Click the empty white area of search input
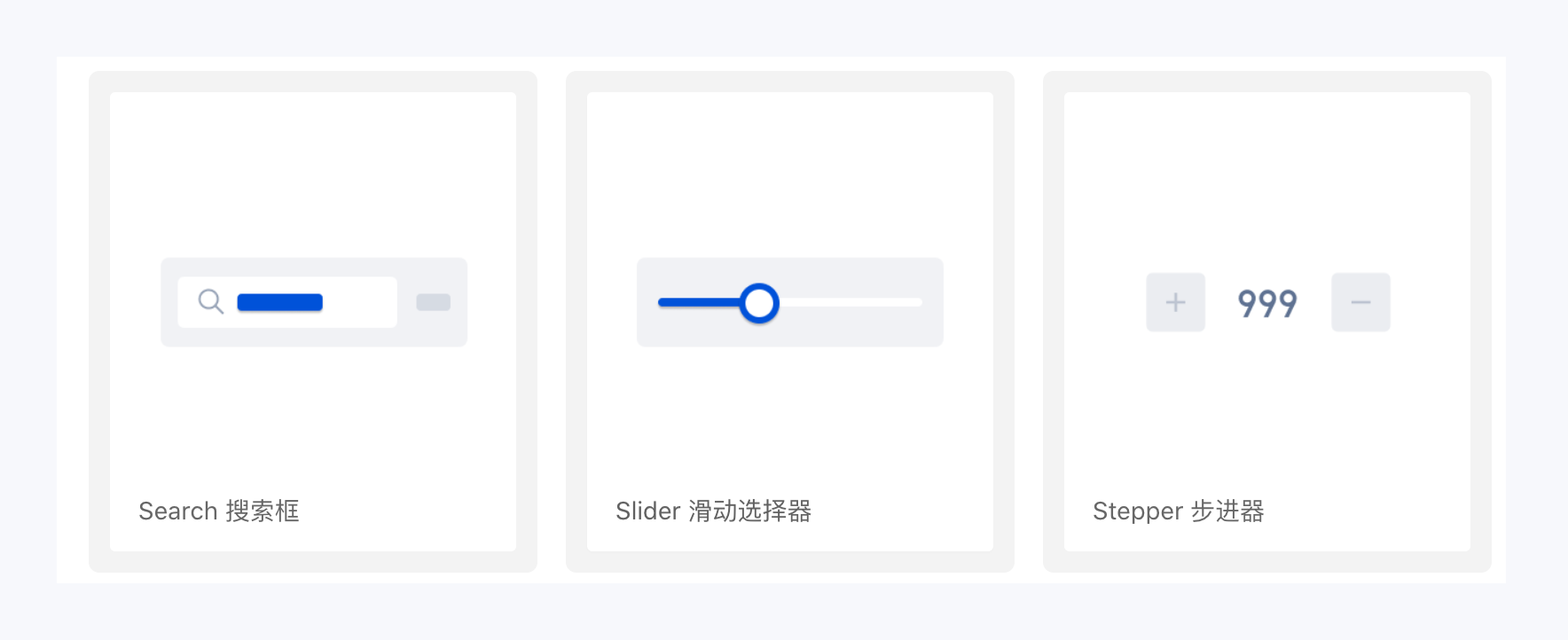Screen dimensions: 1568x640 pos(359,302)
